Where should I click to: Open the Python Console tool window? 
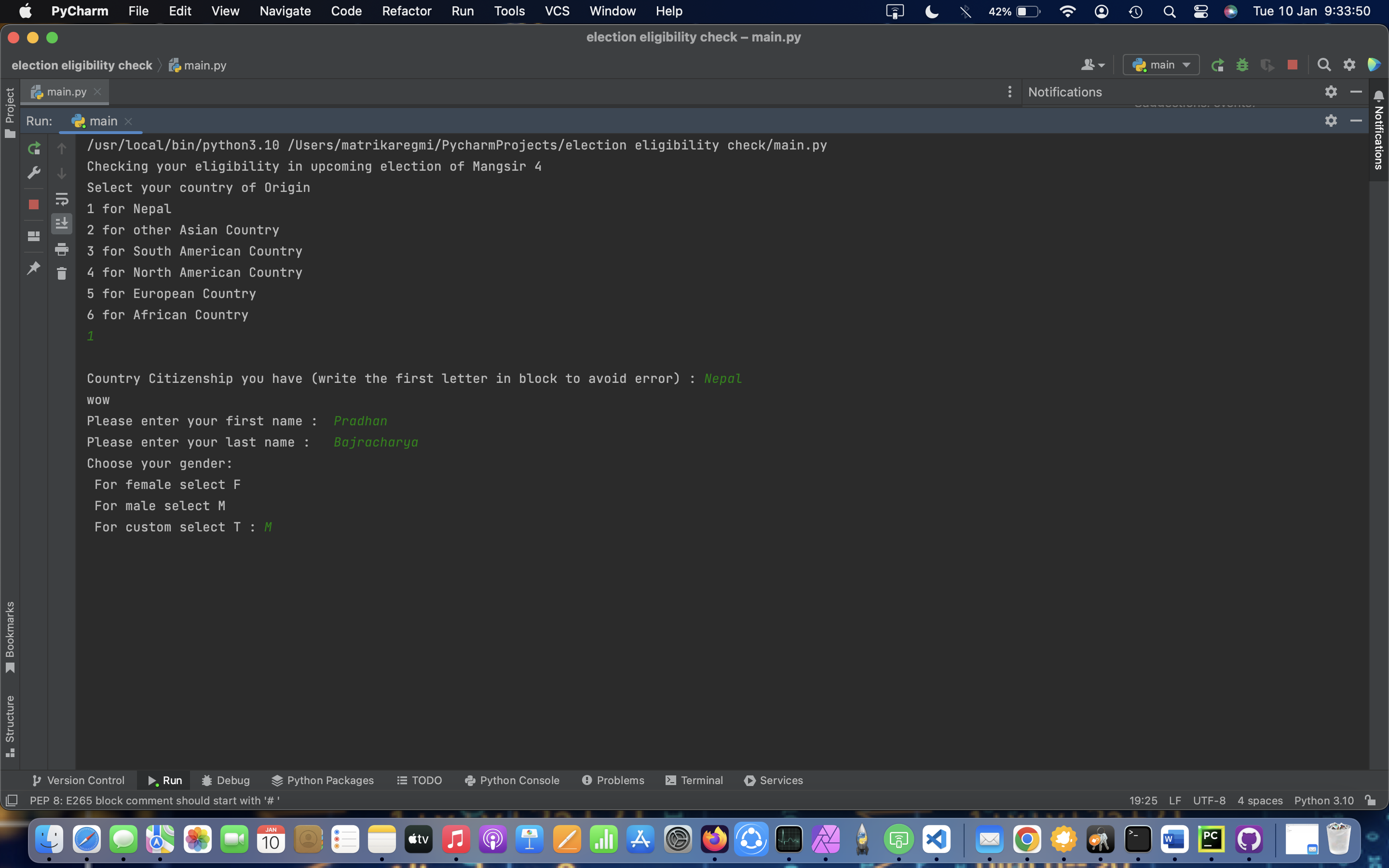coord(512,780)
